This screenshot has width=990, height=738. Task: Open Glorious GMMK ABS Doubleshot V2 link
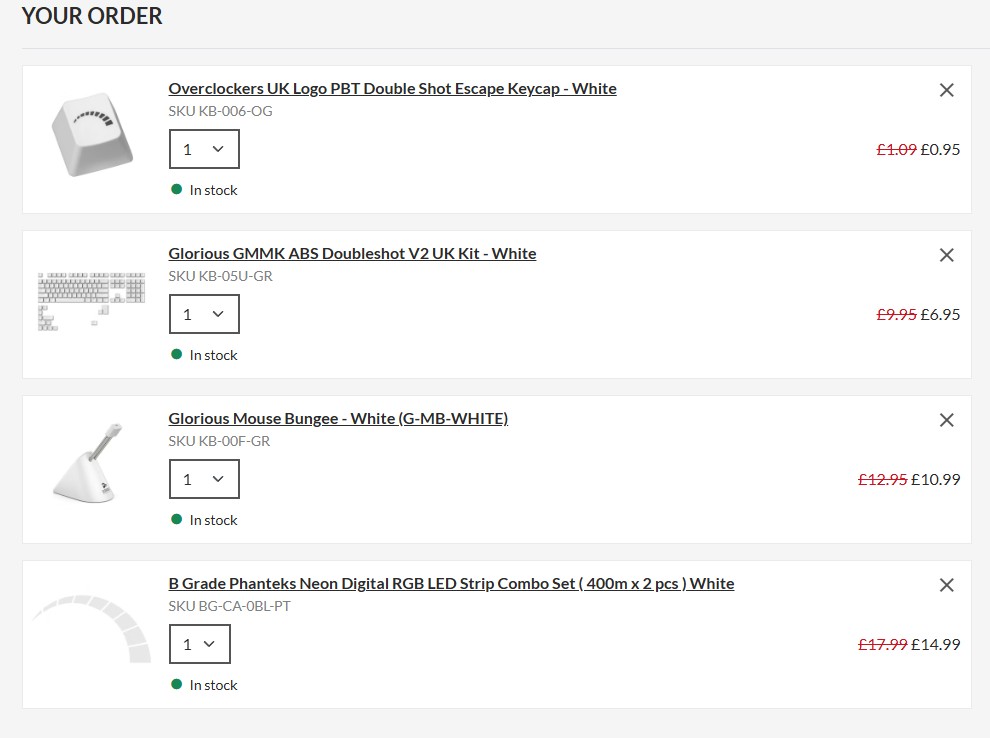click(x=352, y=253)
